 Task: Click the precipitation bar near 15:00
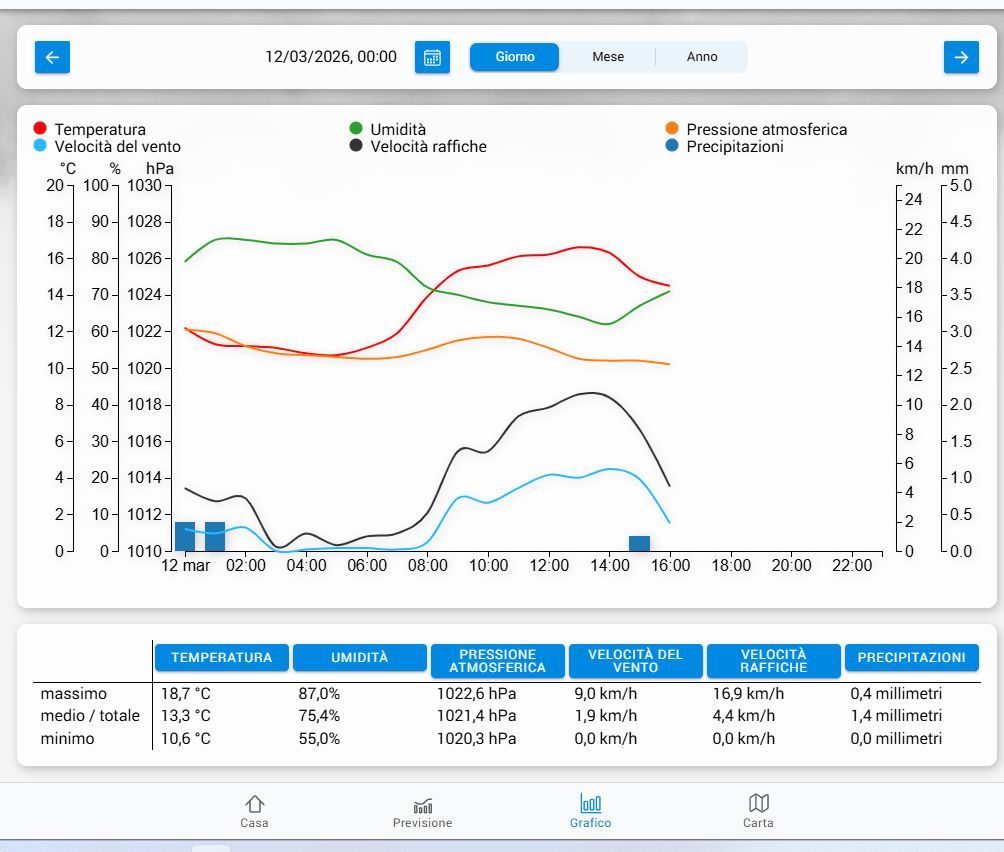(639, 543)
